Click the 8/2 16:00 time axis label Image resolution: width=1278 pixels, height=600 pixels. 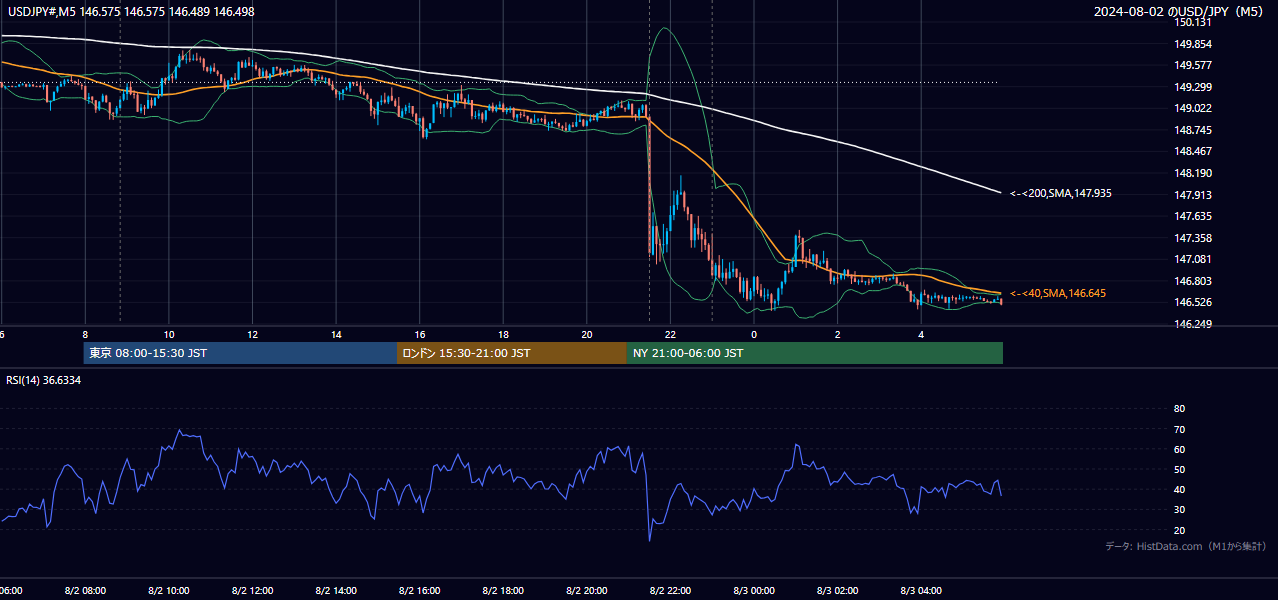coord(421,591)
